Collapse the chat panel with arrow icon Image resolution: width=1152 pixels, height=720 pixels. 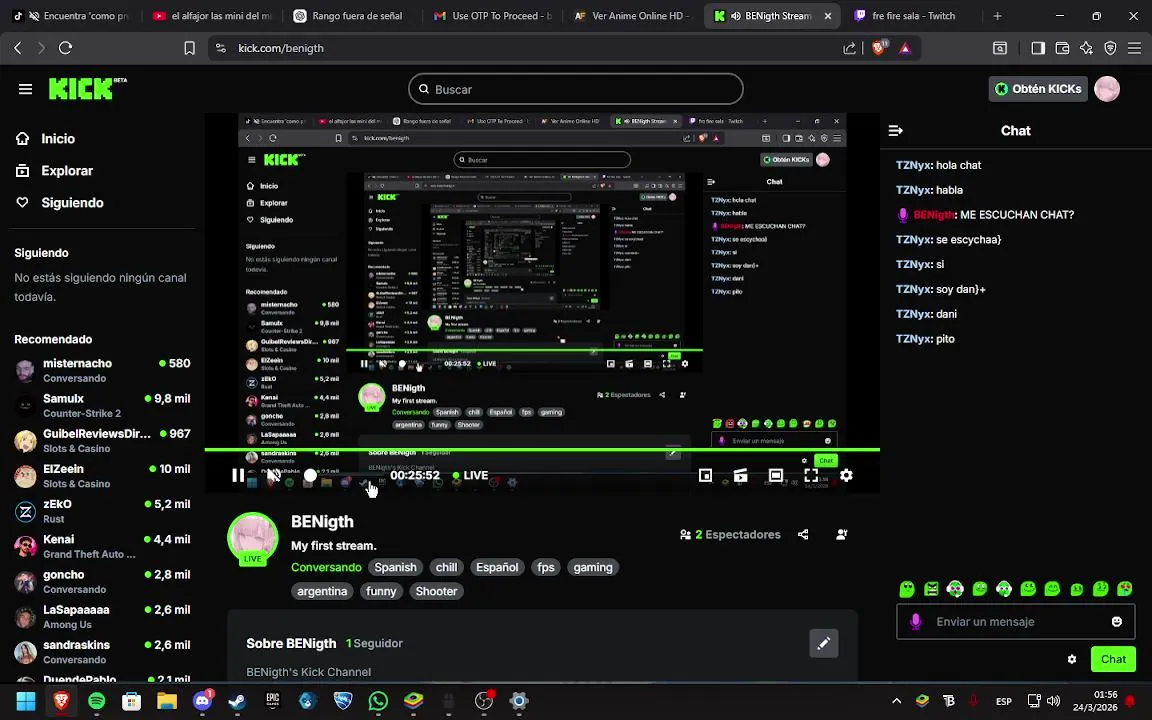(x=896, y=131)
